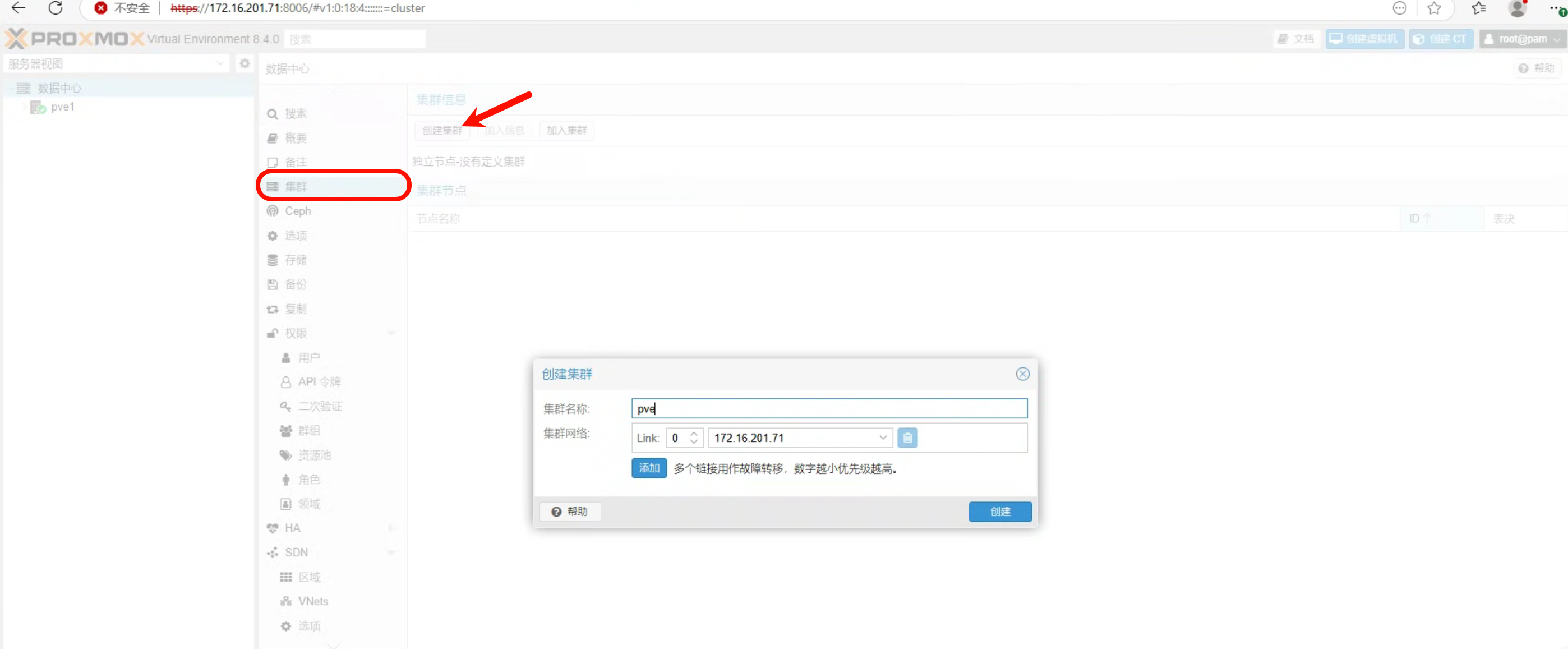
Task: Open the 备份 backup menu item
Action: point(296,284)
